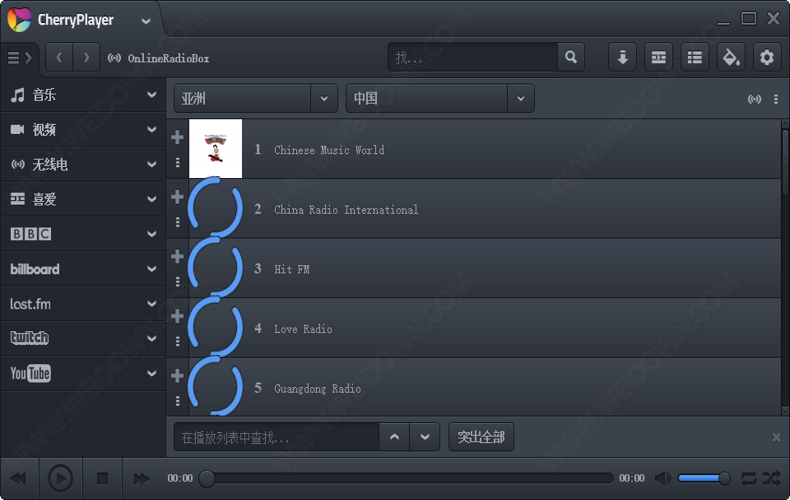Open the 中国 country dropdown

click(x=439, y=98)
